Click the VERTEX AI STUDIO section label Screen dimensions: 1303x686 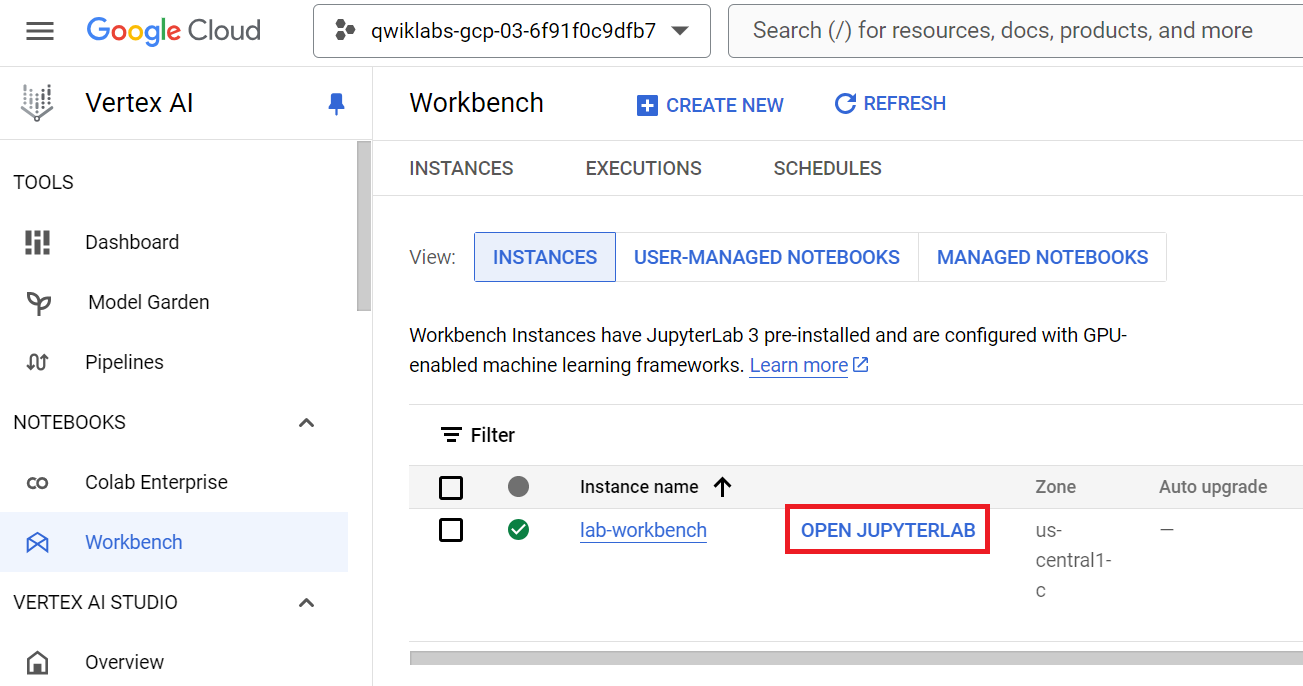pos(95,602)
